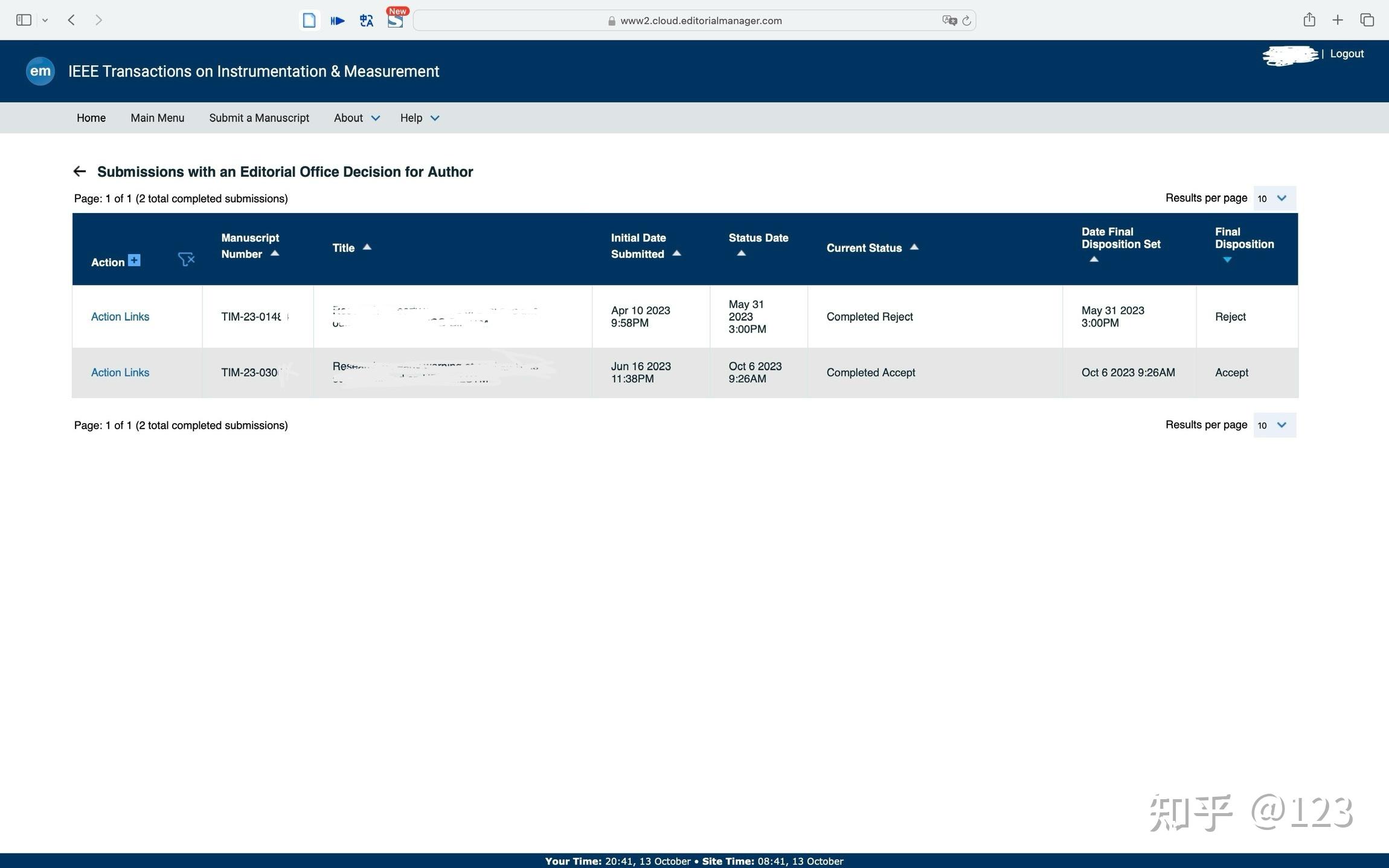
Task: Click the Logout link
Action: coord(1346,54)
